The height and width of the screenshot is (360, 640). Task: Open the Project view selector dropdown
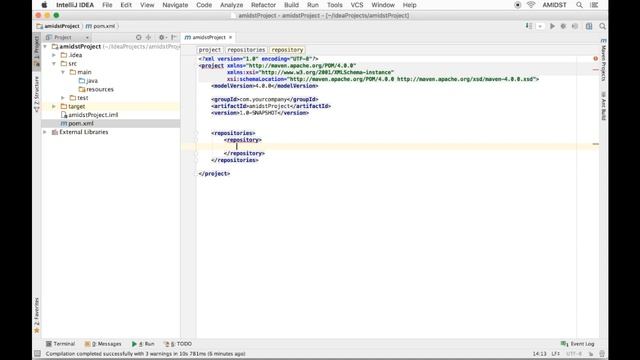tap(67, 37)
